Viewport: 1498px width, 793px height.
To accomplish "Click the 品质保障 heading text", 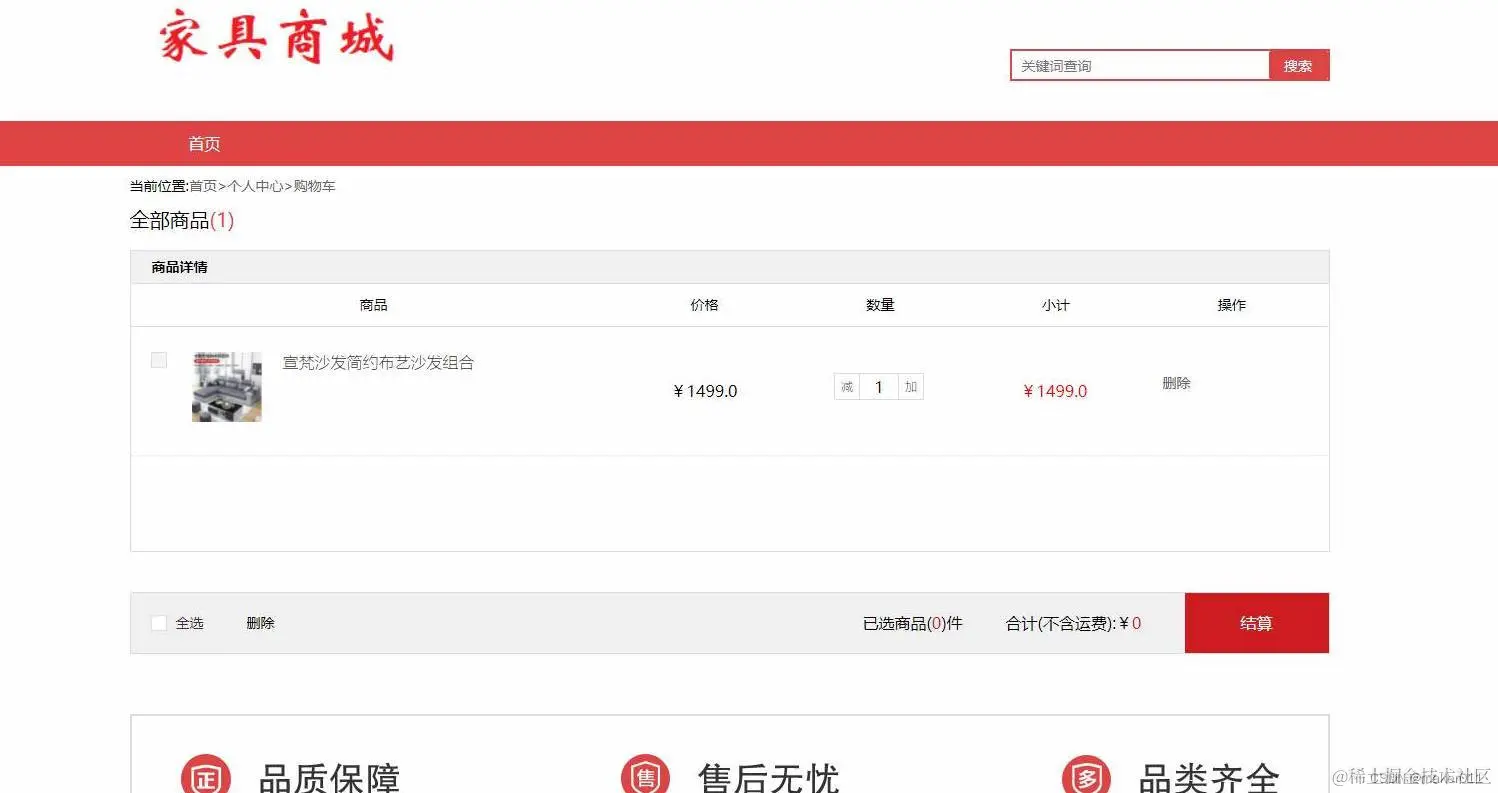I will tap(329, 778).
